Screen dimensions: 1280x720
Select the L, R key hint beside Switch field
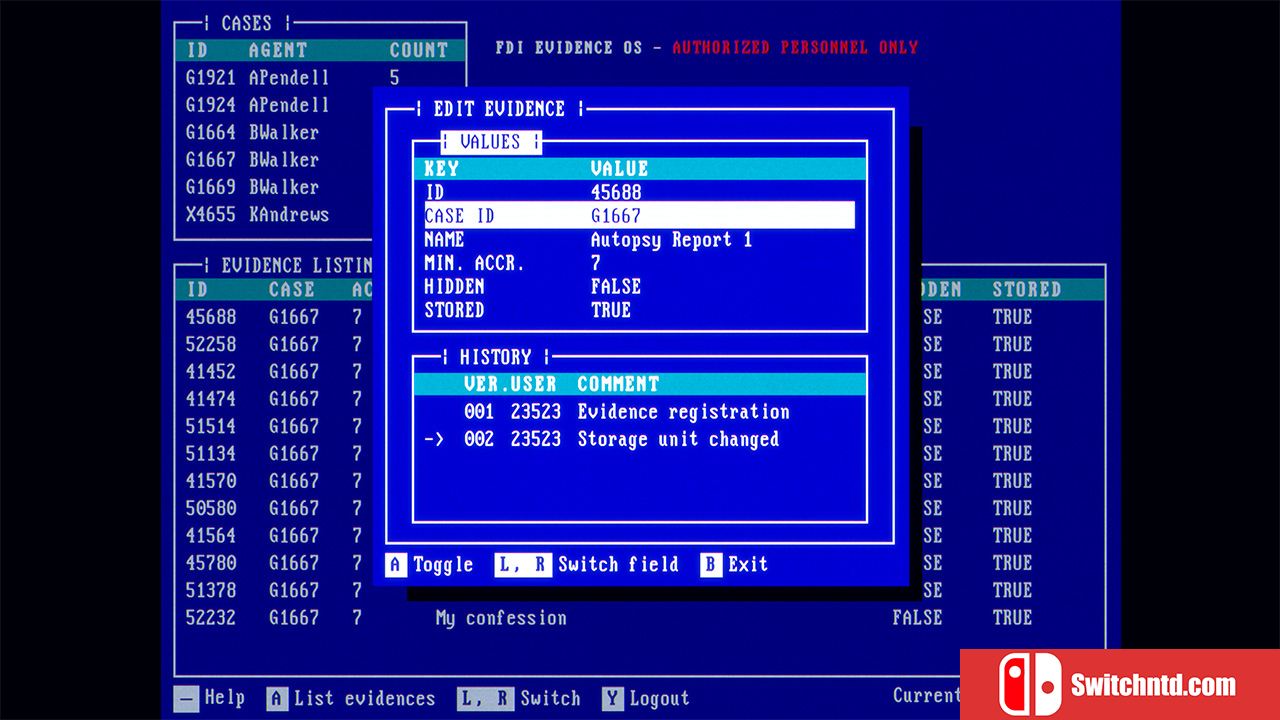[523, 565]
